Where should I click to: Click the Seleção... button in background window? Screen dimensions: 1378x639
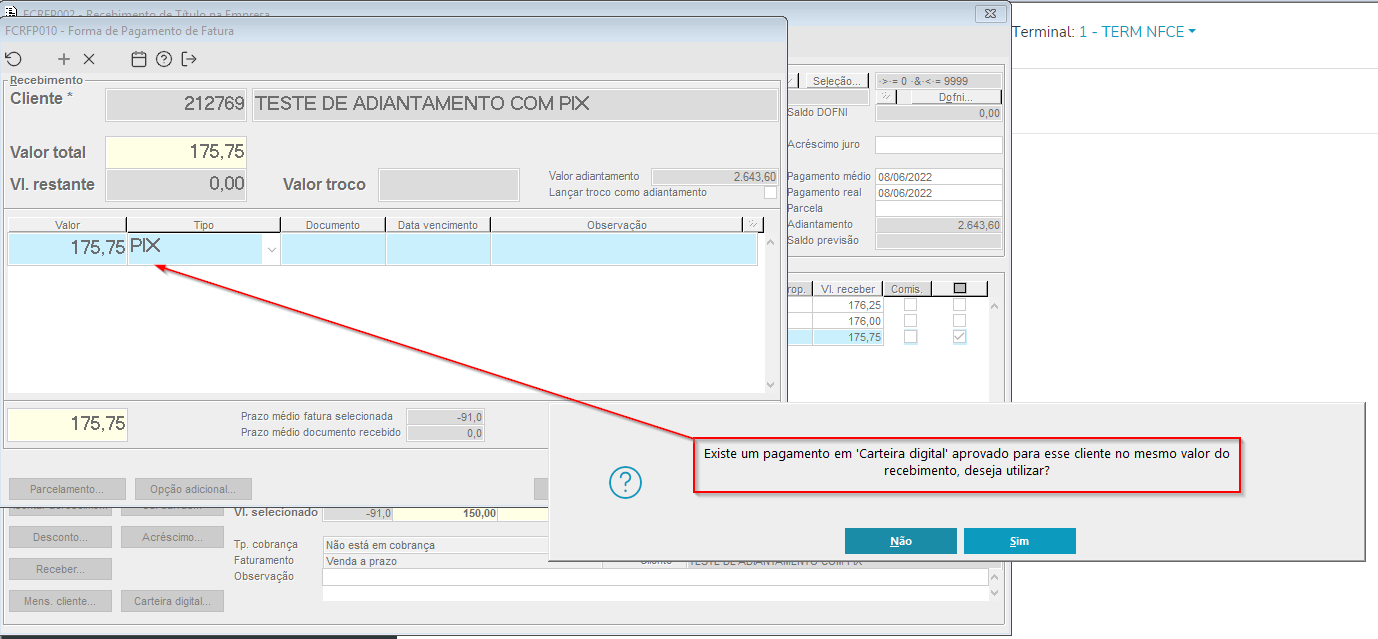tap(837, 81)
